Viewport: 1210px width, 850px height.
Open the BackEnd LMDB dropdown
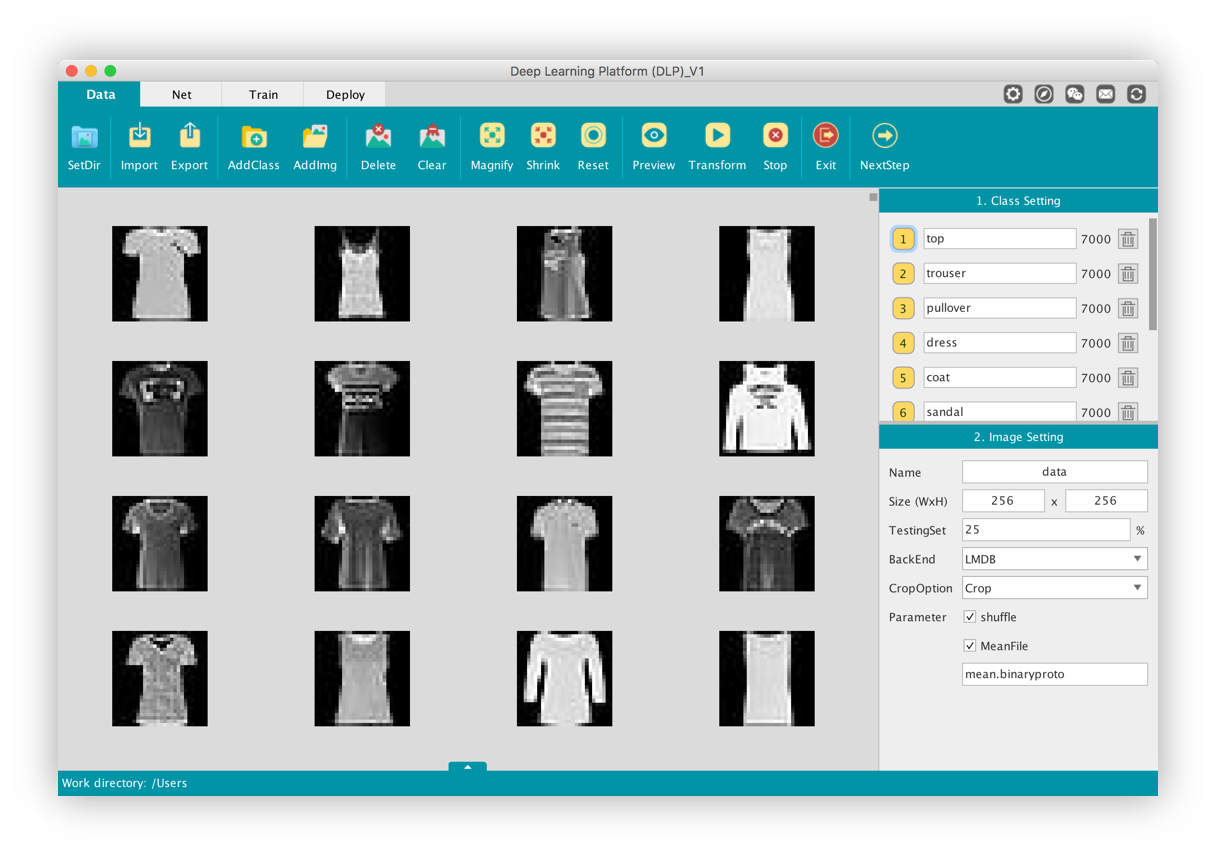click(x=1054, y=559)
